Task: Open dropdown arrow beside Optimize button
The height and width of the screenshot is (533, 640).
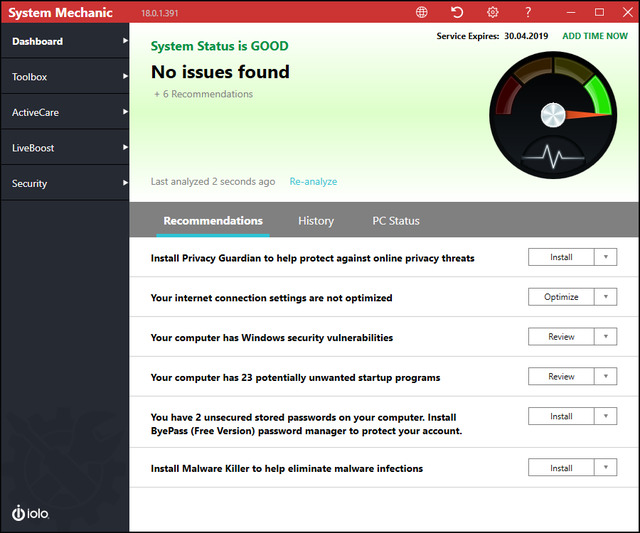Action: coord(606,297)
